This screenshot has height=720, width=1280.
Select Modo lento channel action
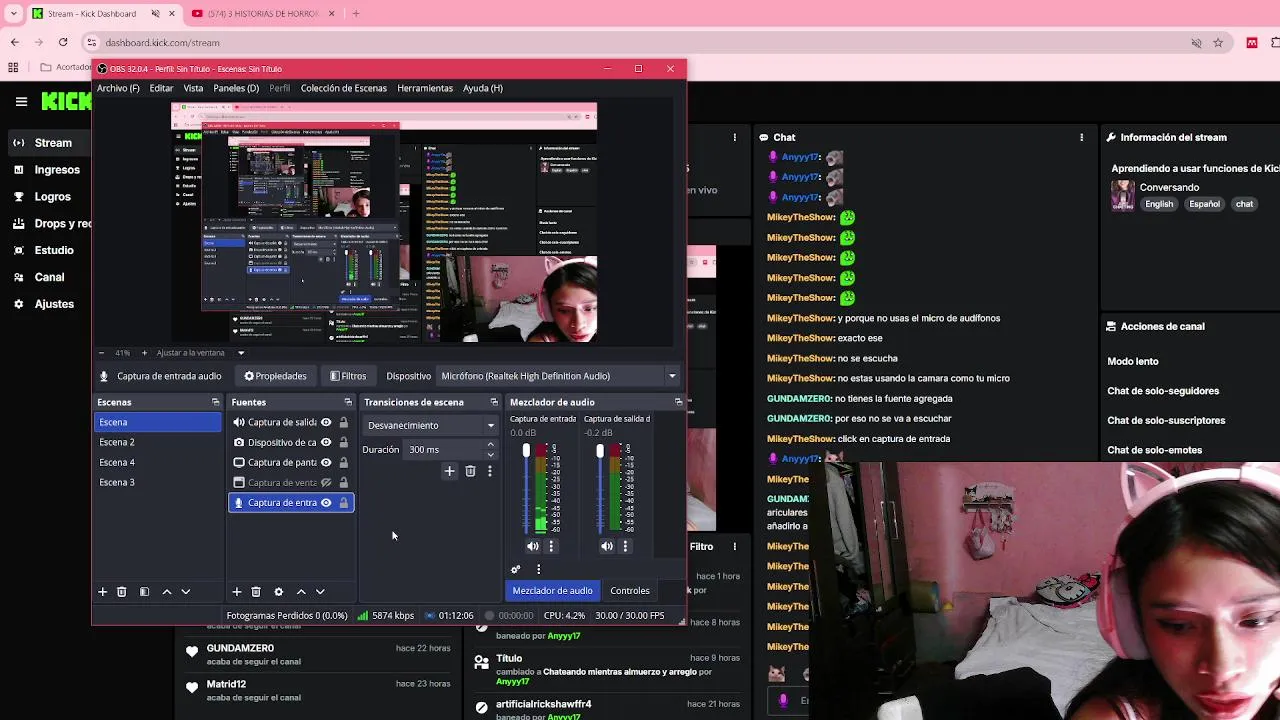[1133, 361]
